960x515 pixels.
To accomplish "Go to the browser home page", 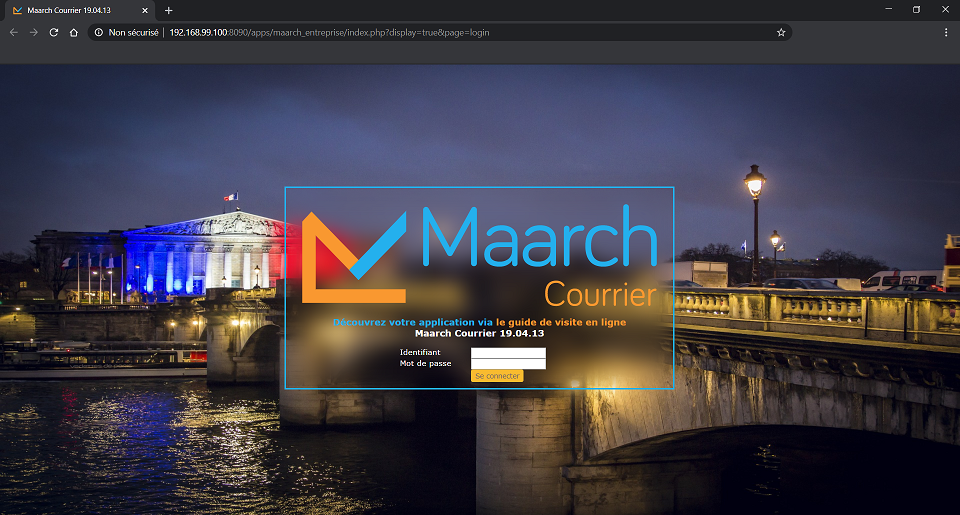I will point(73,32).
